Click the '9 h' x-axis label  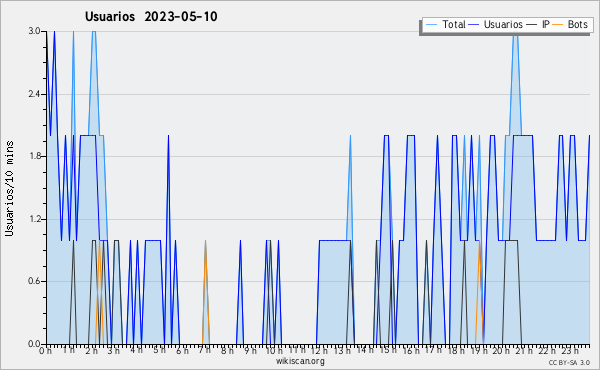[250, 350]
